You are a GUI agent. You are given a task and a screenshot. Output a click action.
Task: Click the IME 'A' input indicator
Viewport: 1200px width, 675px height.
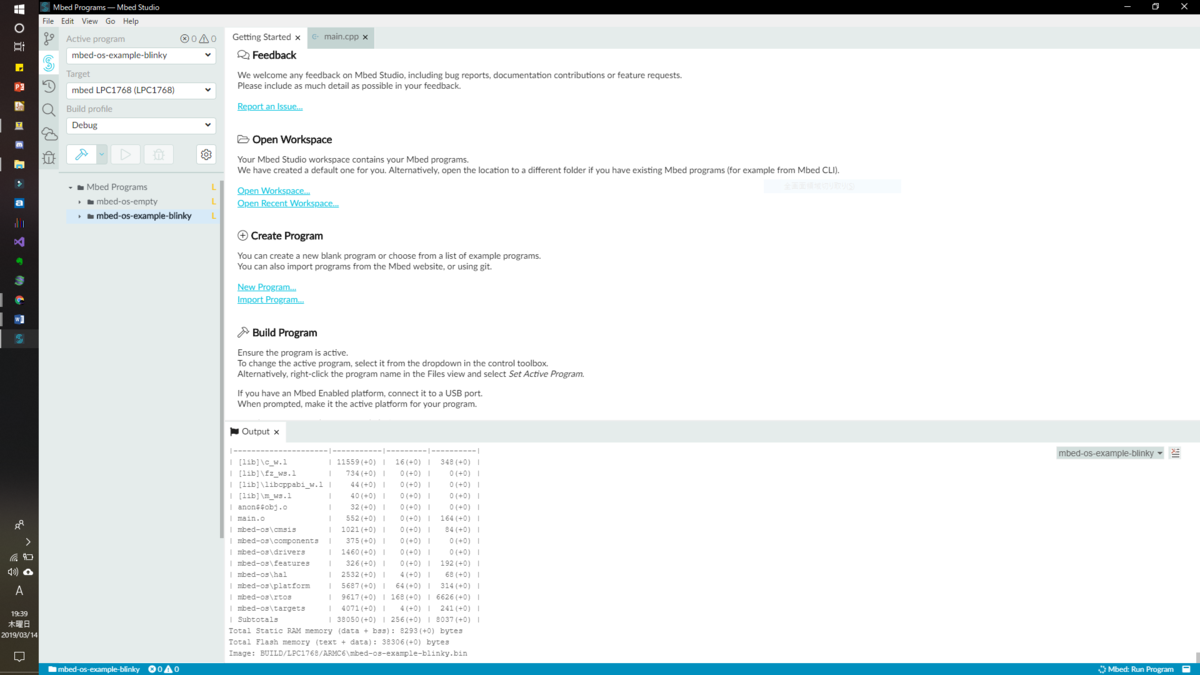coord(19,591)
